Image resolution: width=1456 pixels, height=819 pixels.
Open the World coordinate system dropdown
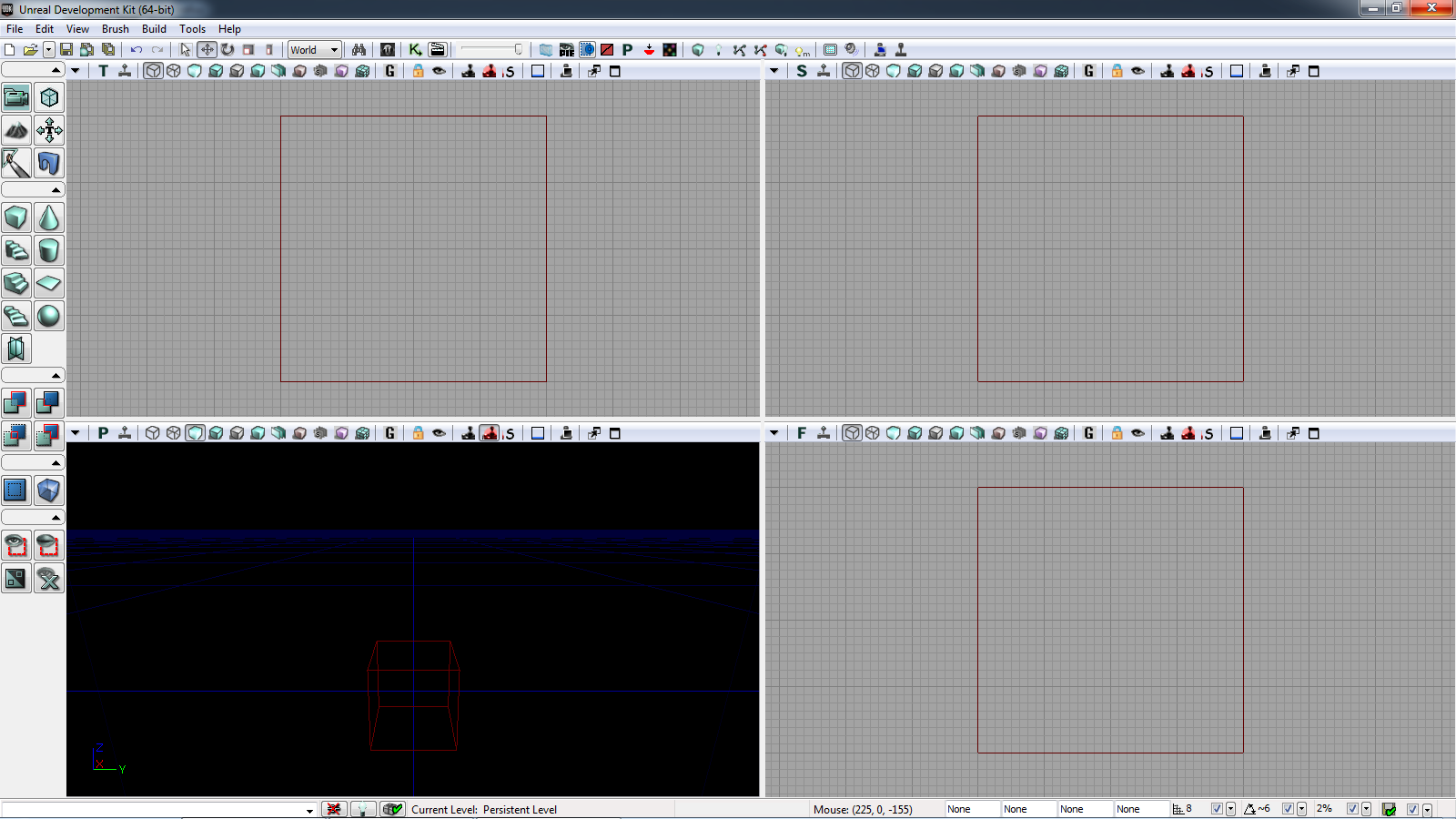(x=315, y=50)
